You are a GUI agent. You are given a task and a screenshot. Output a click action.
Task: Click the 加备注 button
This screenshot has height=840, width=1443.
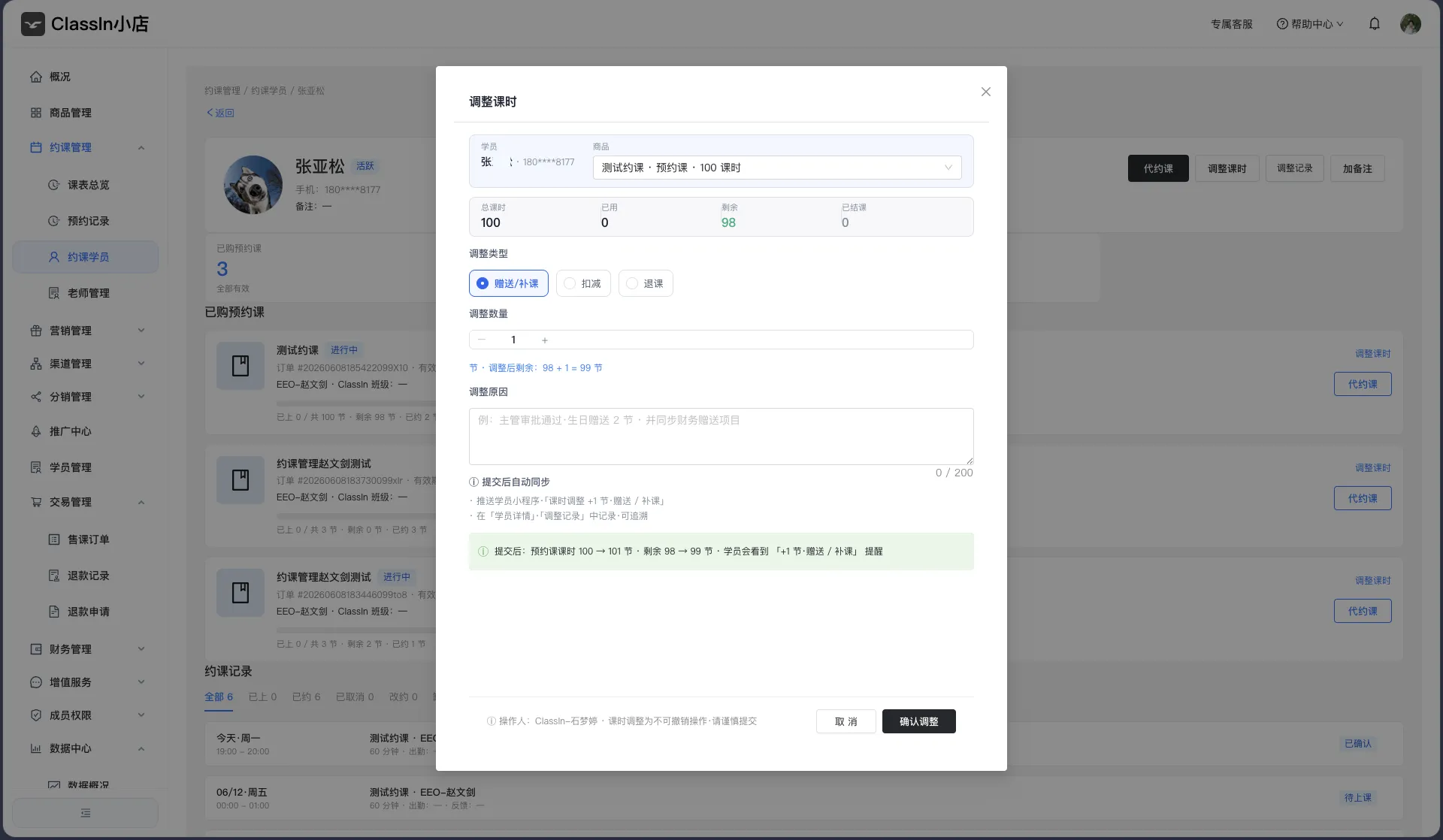point(1357,168)
